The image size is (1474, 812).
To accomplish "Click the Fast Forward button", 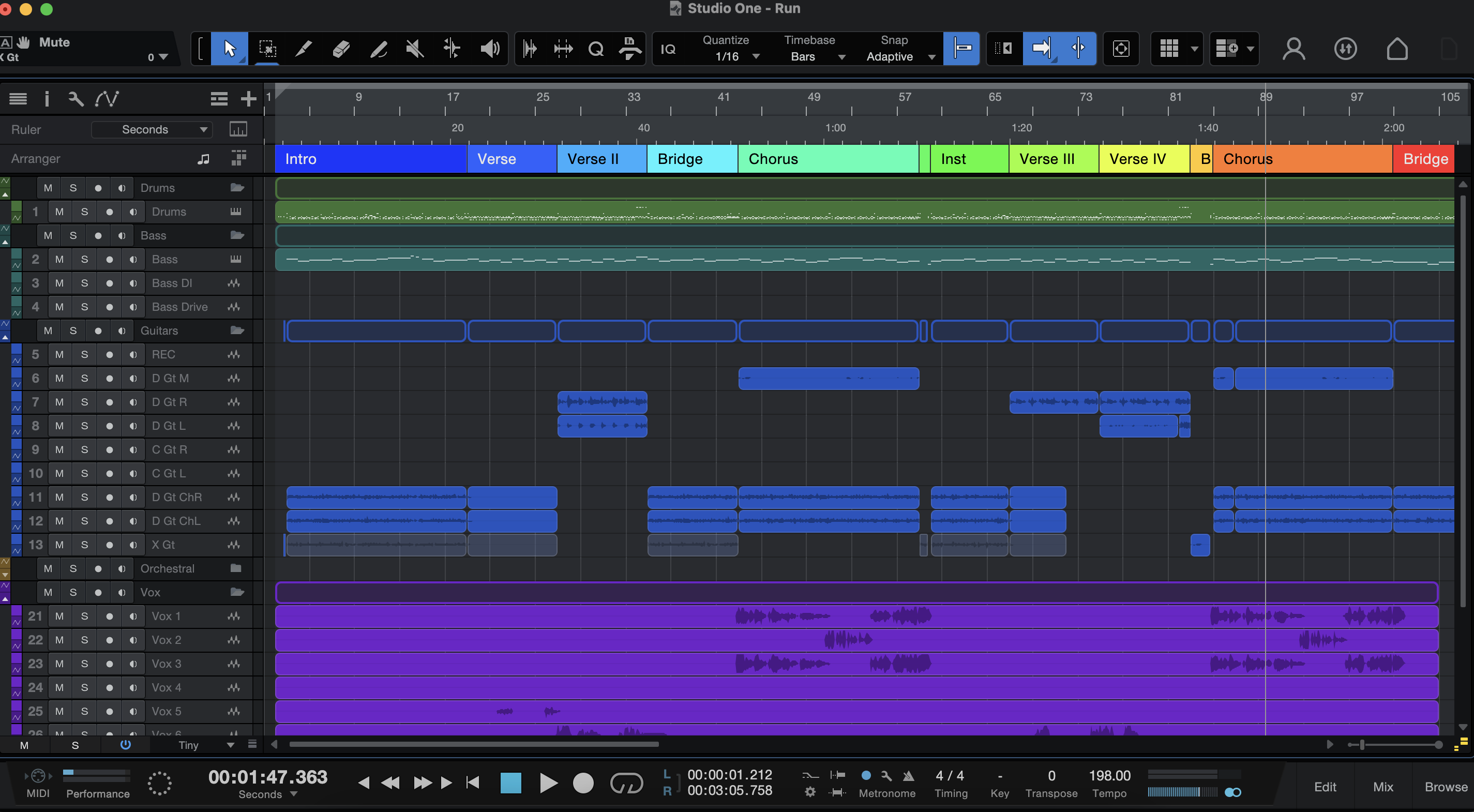I will click(422, 782).
